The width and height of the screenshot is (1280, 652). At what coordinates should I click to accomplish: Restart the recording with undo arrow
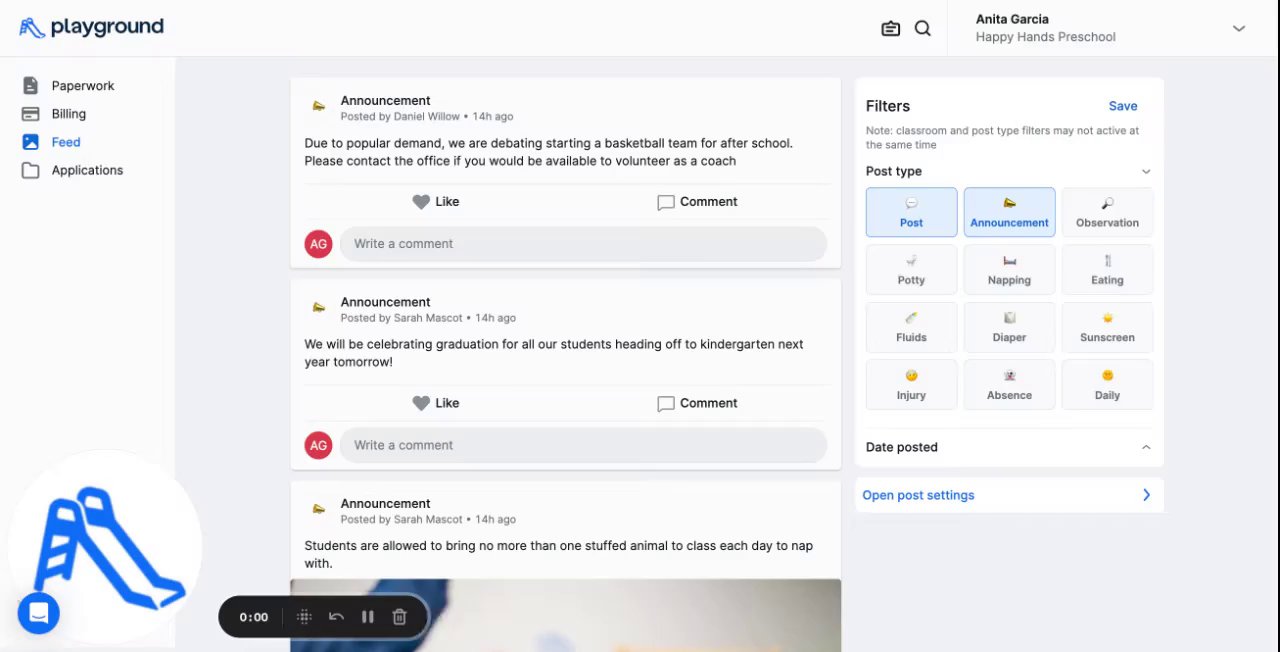[x=336, y=617]
